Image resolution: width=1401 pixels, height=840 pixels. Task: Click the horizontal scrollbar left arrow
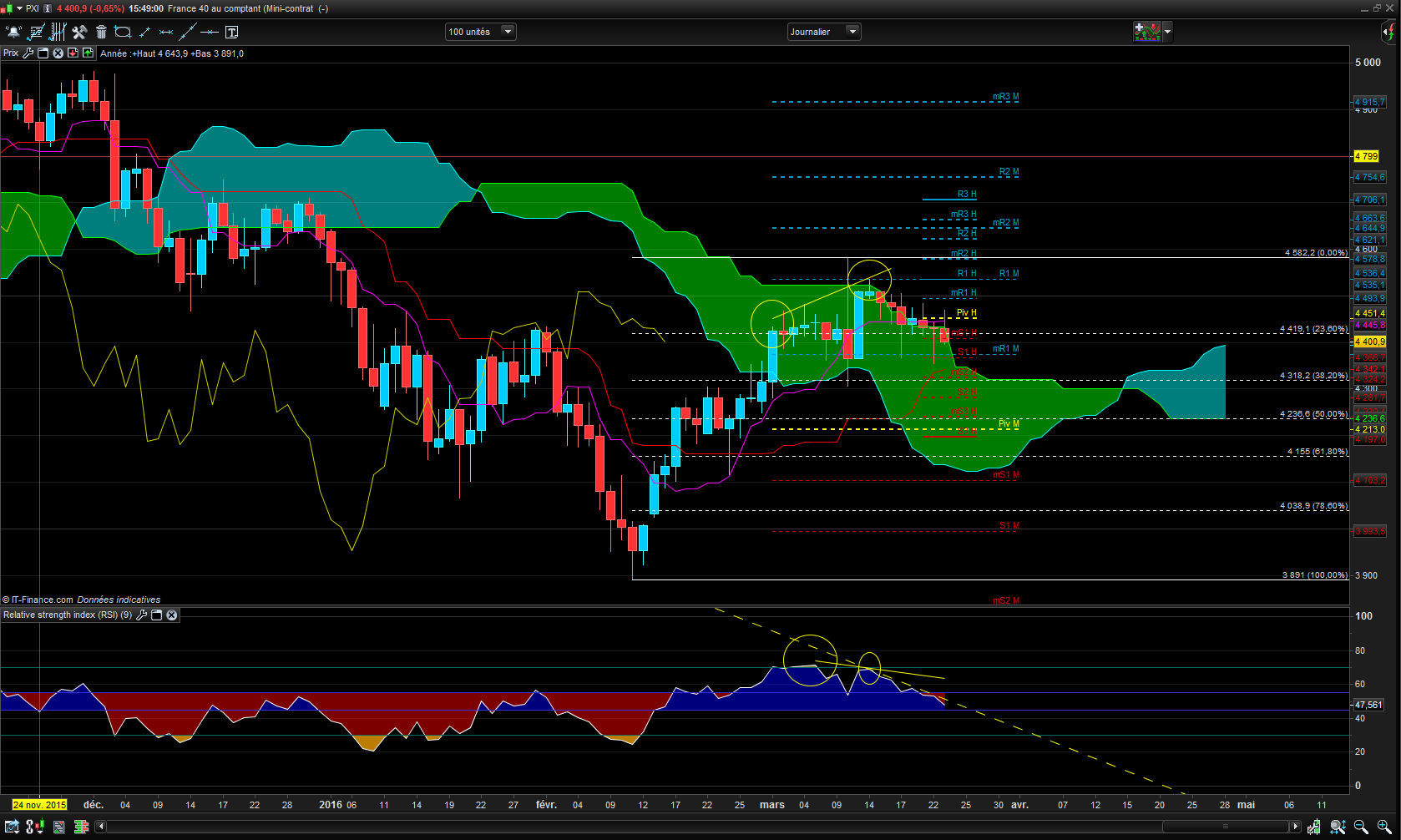[x=101, y=827]
